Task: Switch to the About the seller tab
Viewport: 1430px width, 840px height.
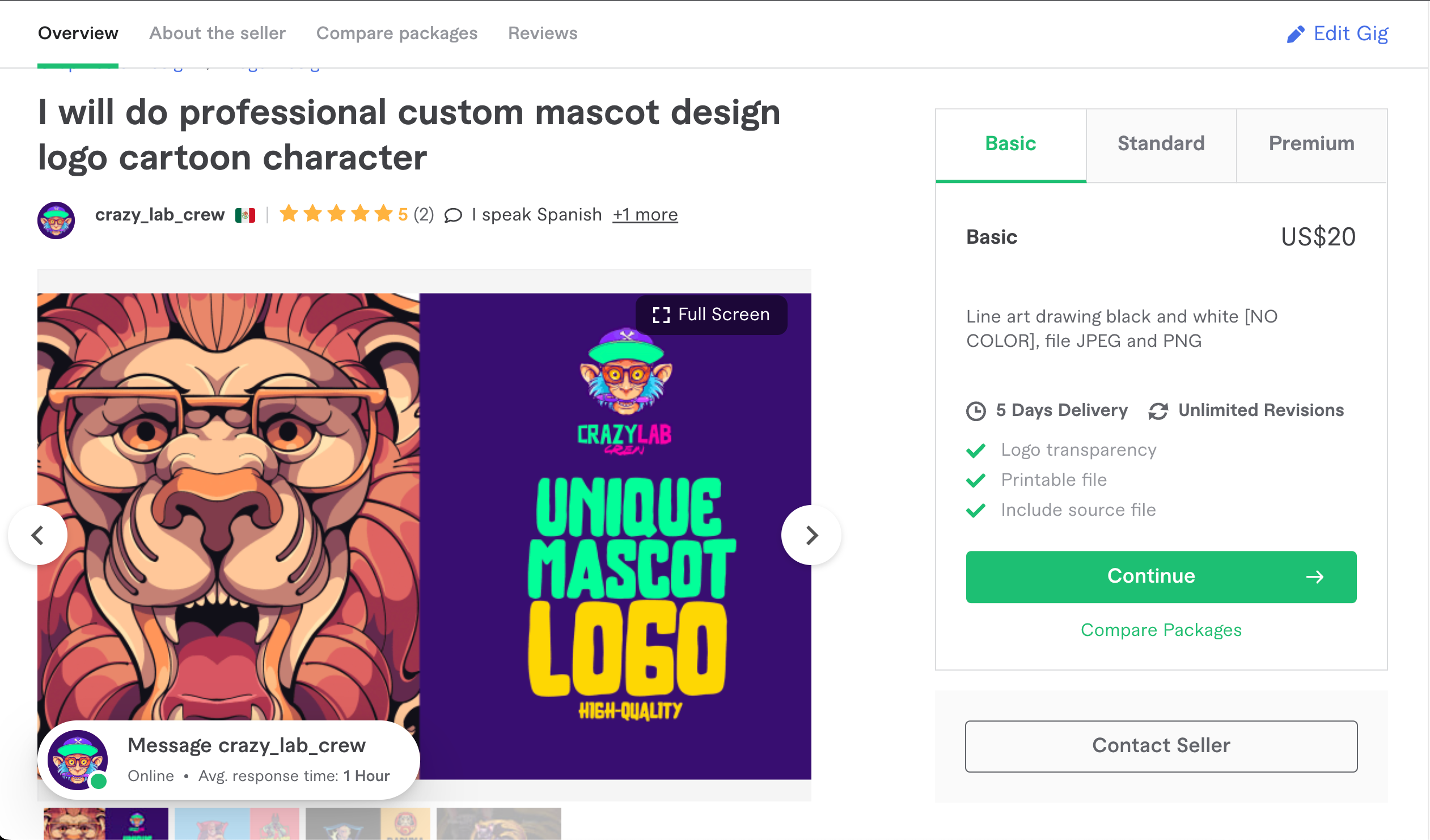Action: (217, 33)
